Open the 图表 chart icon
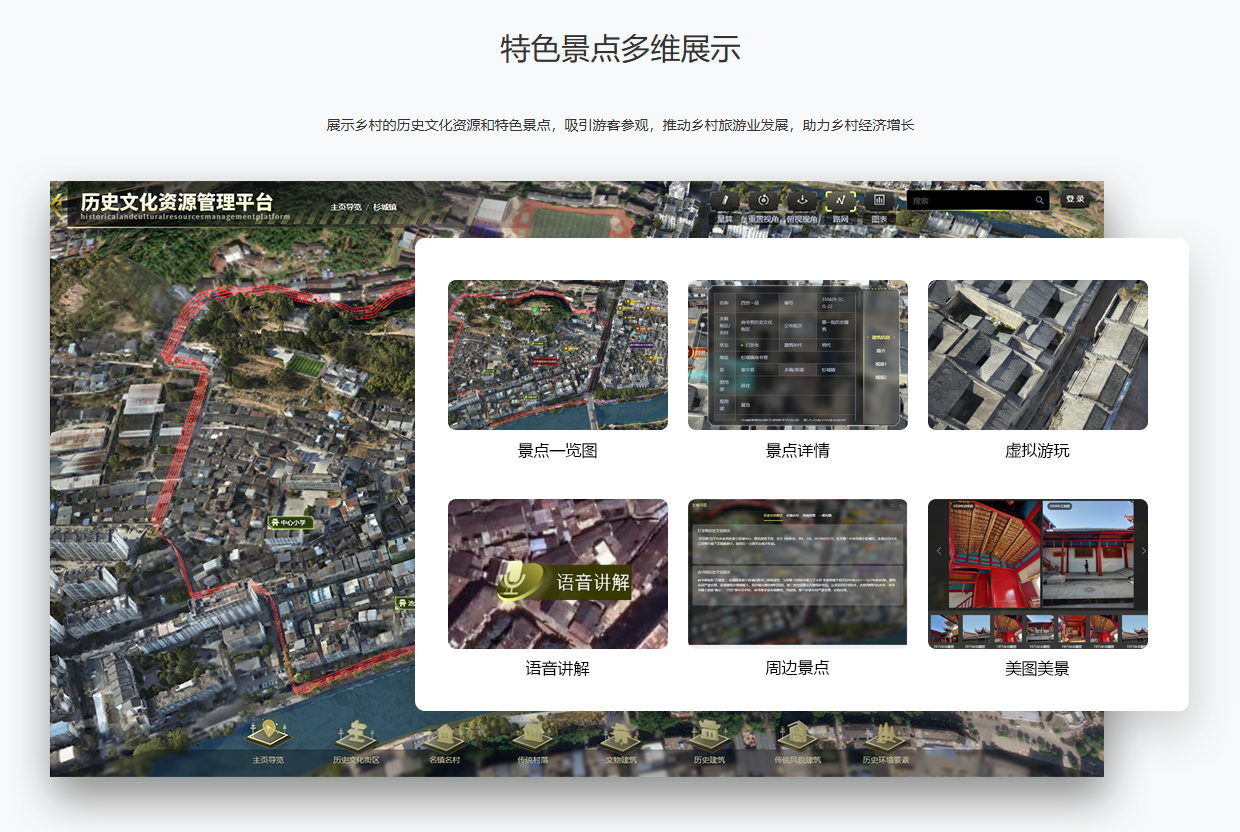 click(879, 200)
